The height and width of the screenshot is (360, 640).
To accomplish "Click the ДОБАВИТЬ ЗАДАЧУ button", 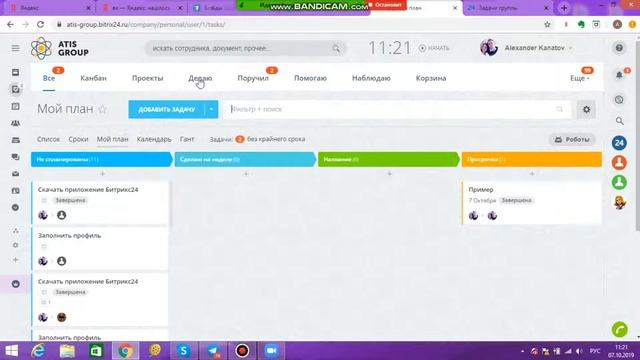I will (x=167, y=109).
